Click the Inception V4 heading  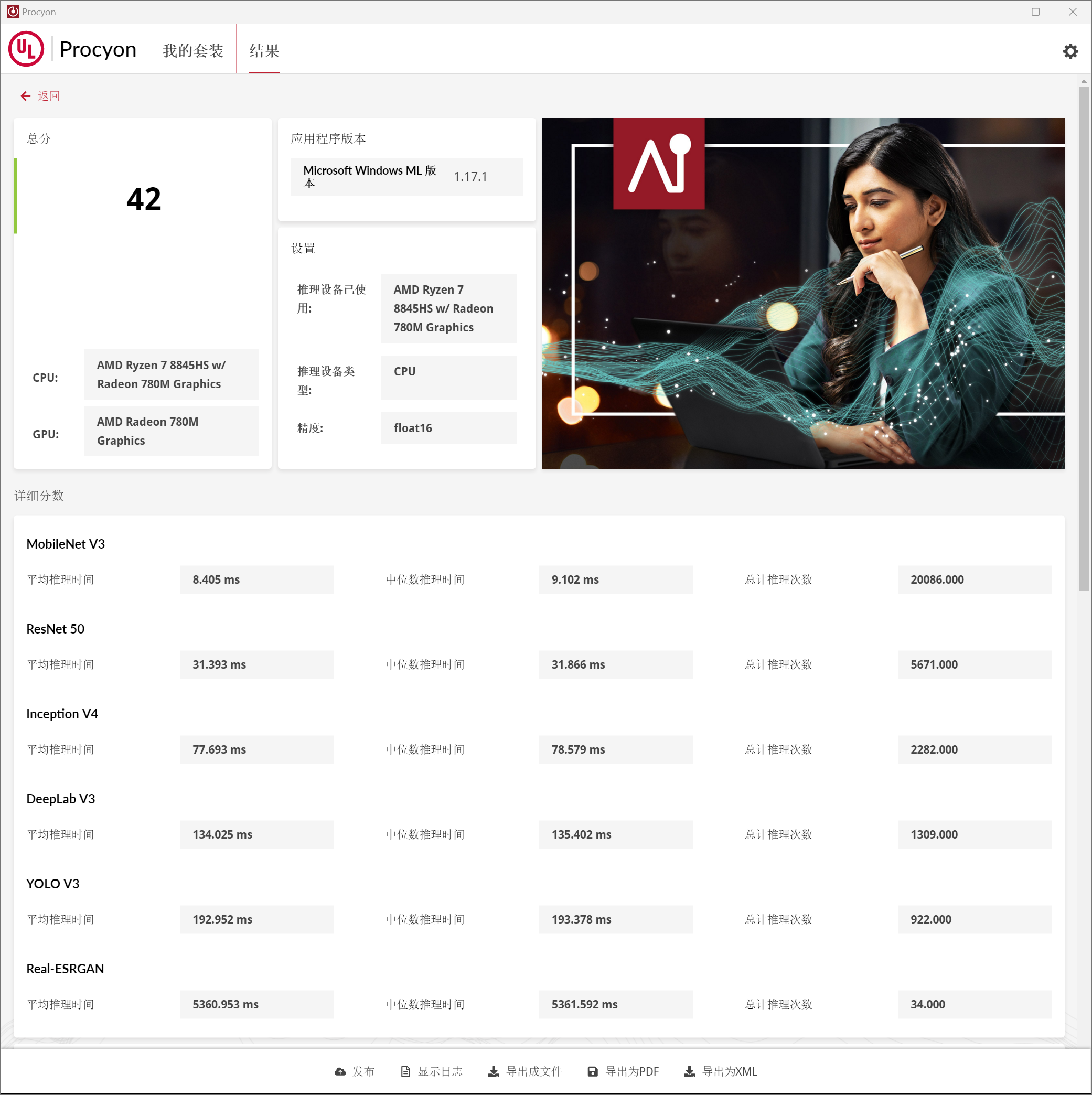coord(62,714)
